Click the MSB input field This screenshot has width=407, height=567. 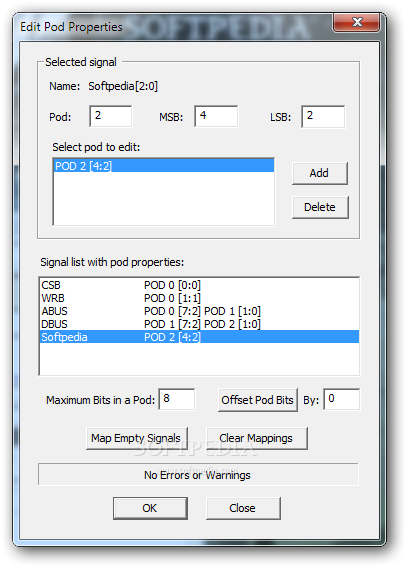(216, 116)
